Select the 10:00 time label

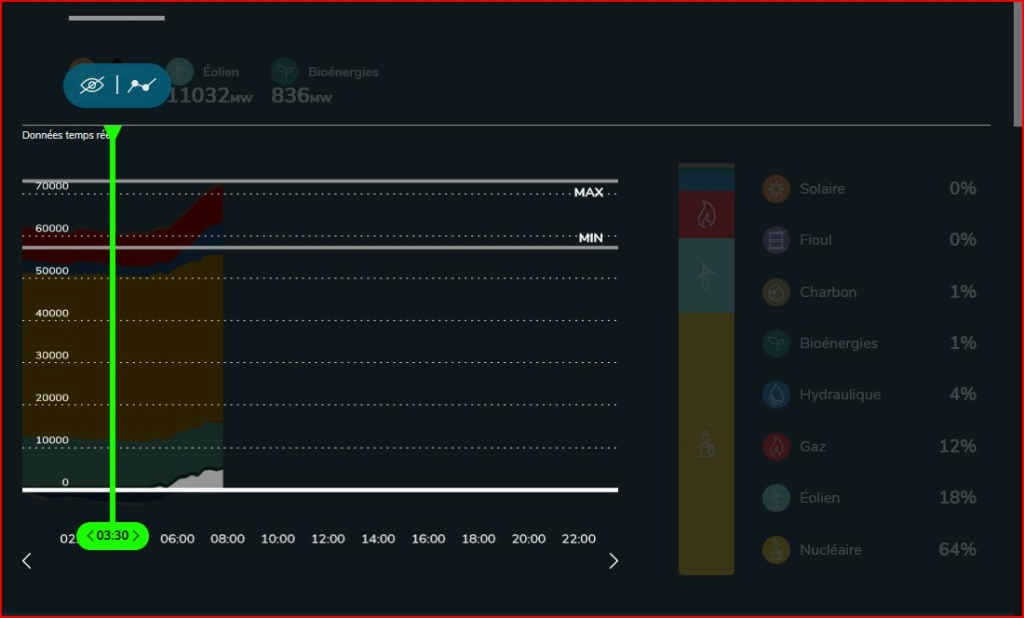[x=278, y=539]
